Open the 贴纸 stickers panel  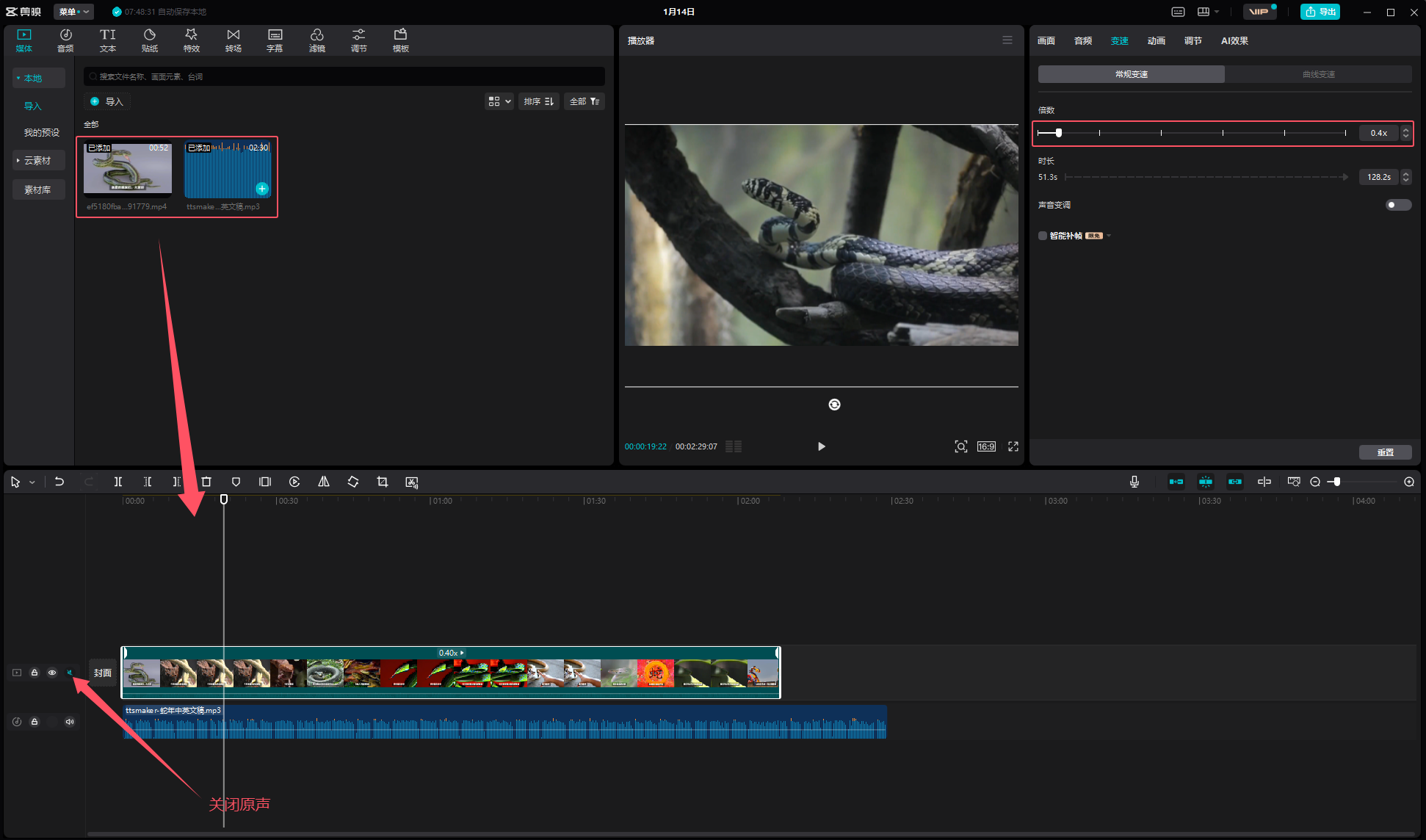click(150, 40)
